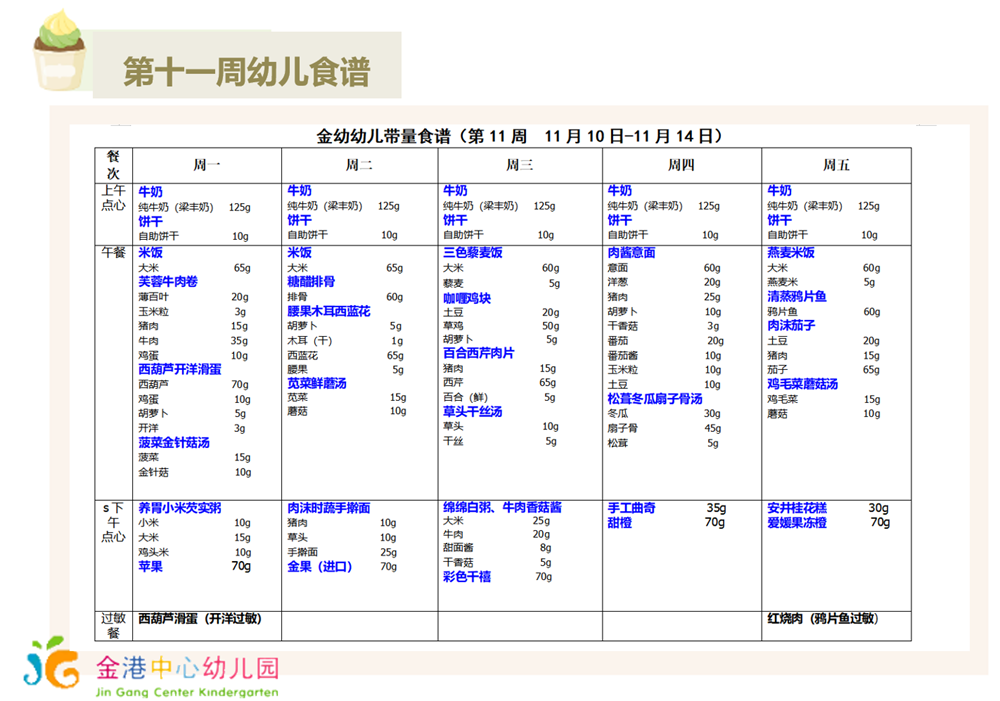Click the 芙蓉牛肉卷 dish name
The width and height of the screenshot is (1000, 701).
pos(168,282)
